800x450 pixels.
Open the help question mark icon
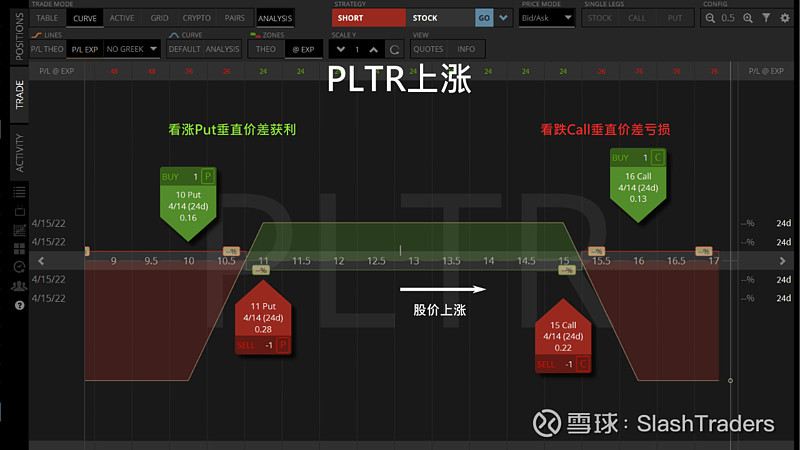(19, 305)
